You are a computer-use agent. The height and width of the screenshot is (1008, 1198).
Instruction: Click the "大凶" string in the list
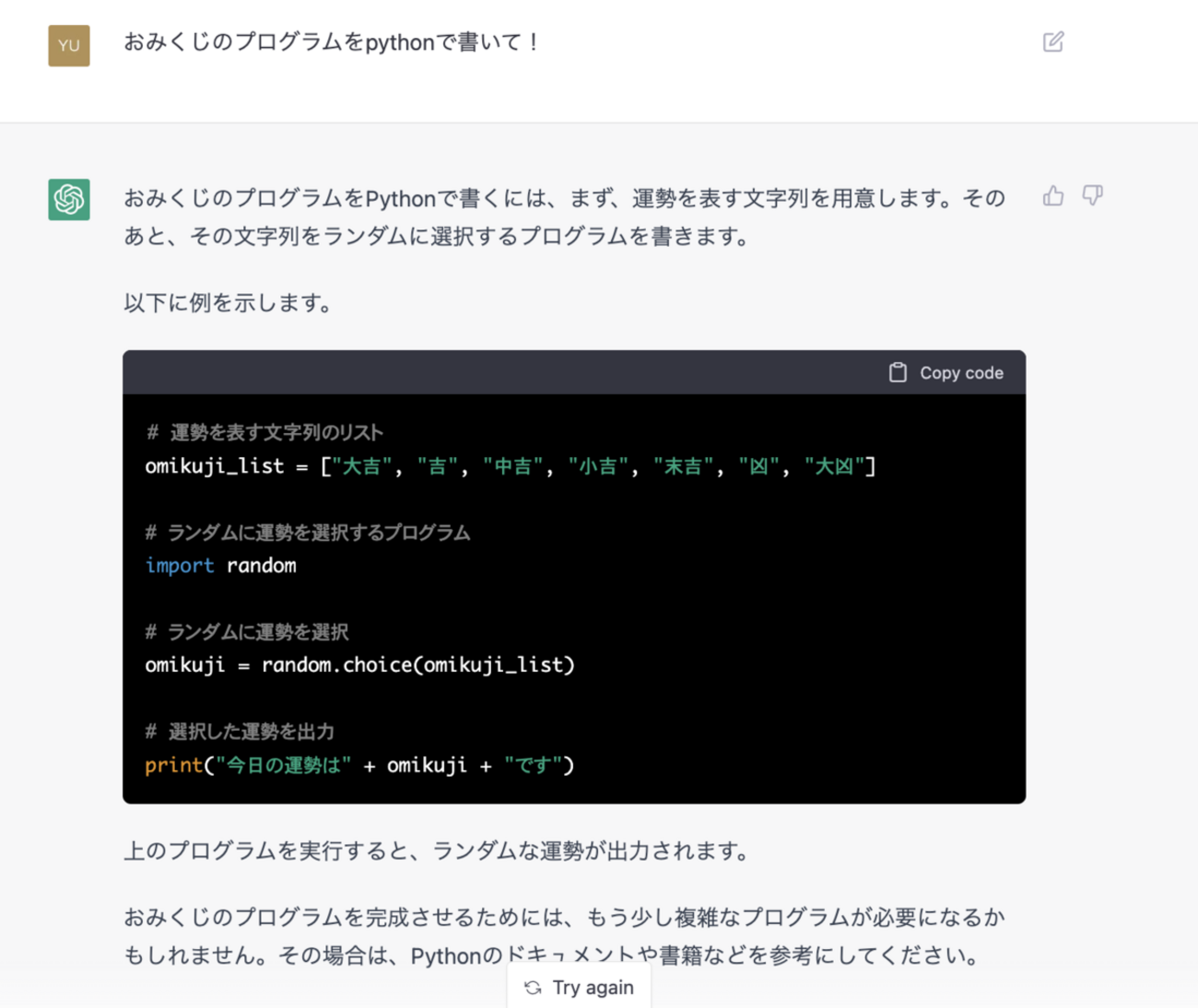click(834, 466)
